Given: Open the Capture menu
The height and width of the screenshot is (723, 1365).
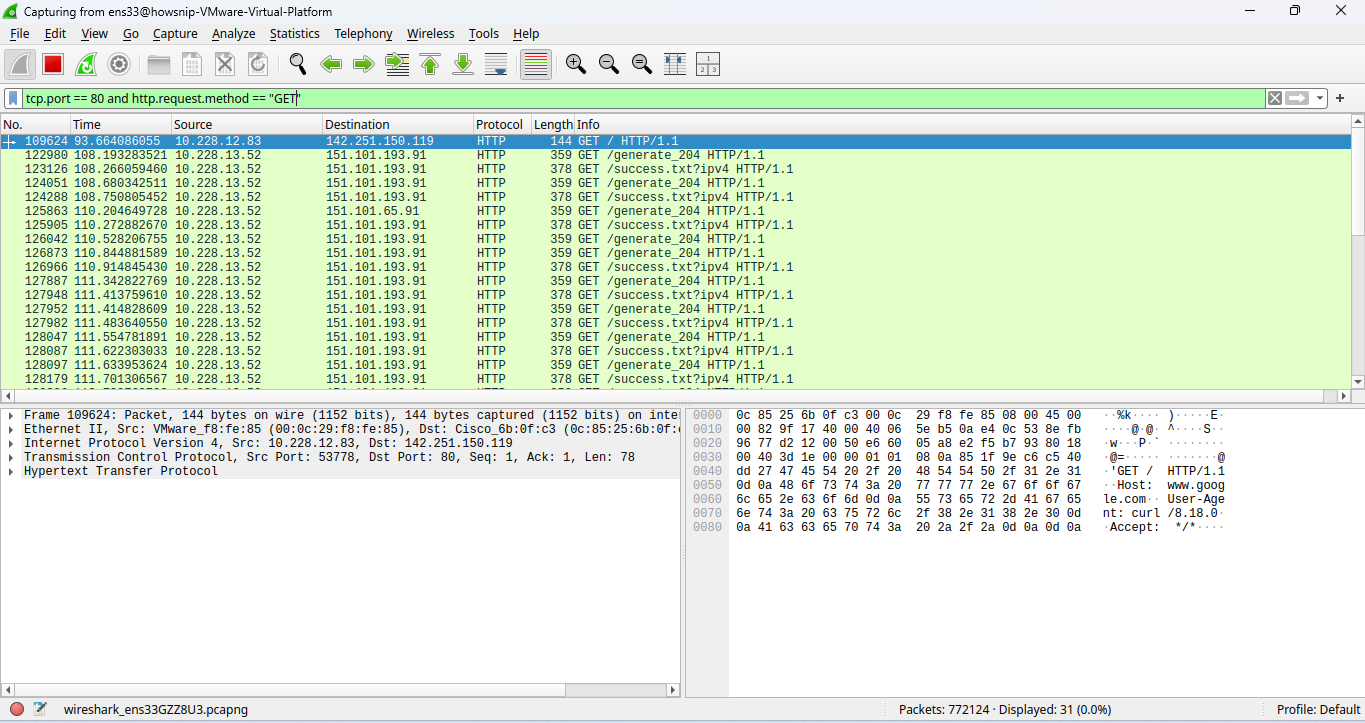Looking at the screenshot, I should tap(175, 33).
